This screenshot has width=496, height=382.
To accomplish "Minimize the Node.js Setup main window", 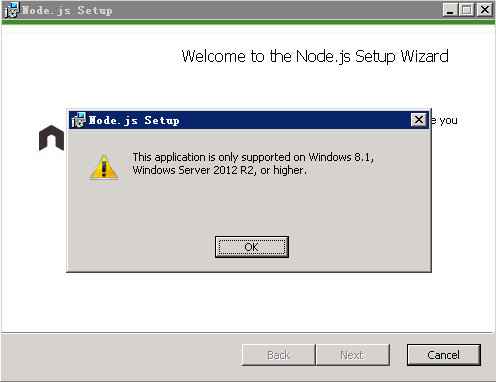I will click(x=450, y=10).
